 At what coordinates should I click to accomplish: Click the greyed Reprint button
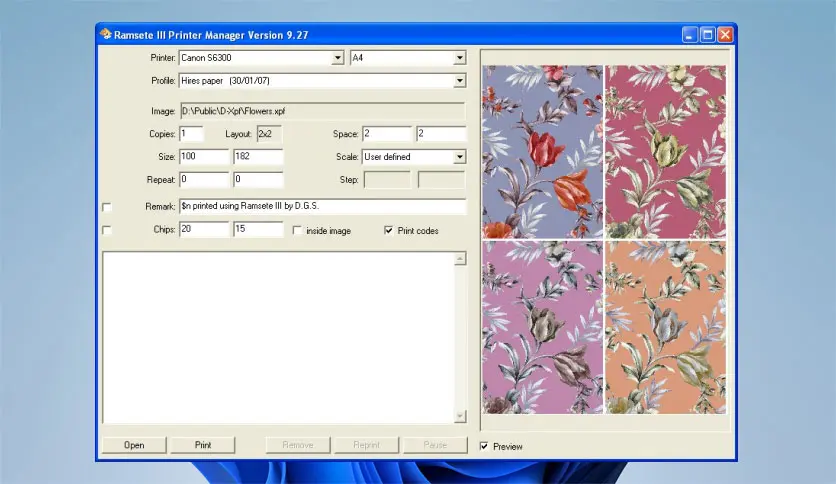click(x=366, y=445)
